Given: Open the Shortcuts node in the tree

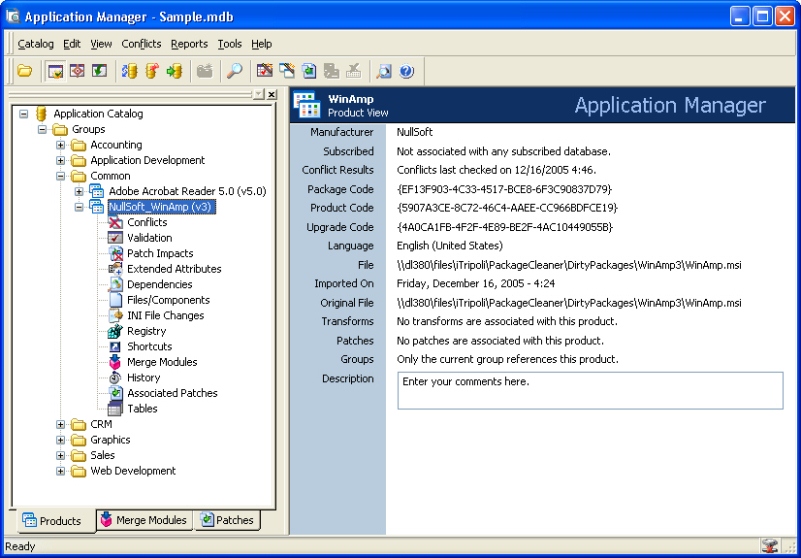Looking at the screenshot, I should pyautogui.click(x=149, y=347).
